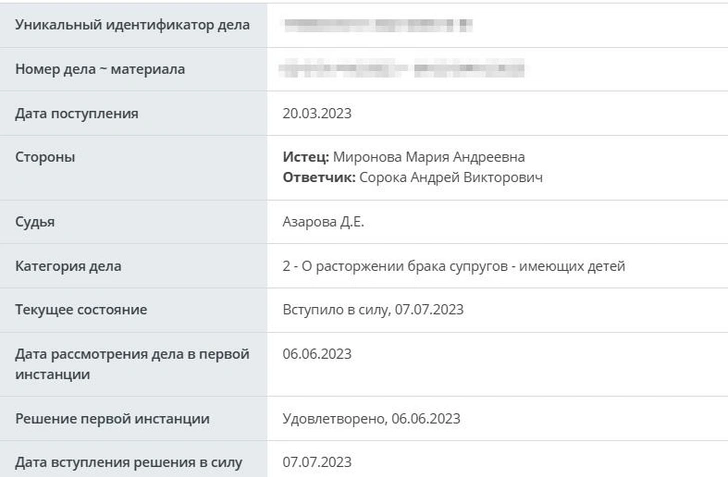Select the receipt date 20.03.2023
The width and height of the screenshot is (728, 477).
click(317, 113)
